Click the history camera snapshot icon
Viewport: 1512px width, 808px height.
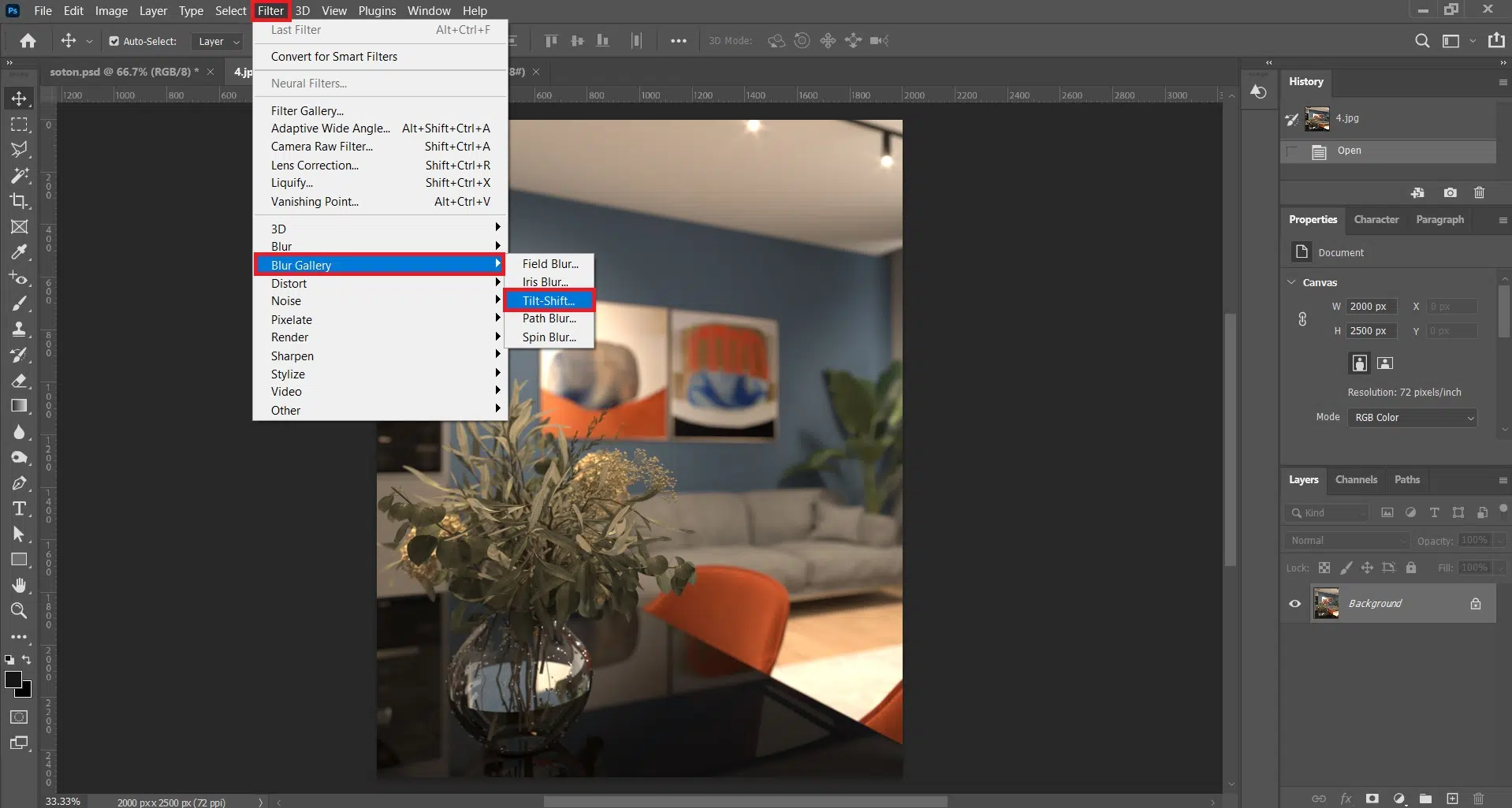[1450, 192]
